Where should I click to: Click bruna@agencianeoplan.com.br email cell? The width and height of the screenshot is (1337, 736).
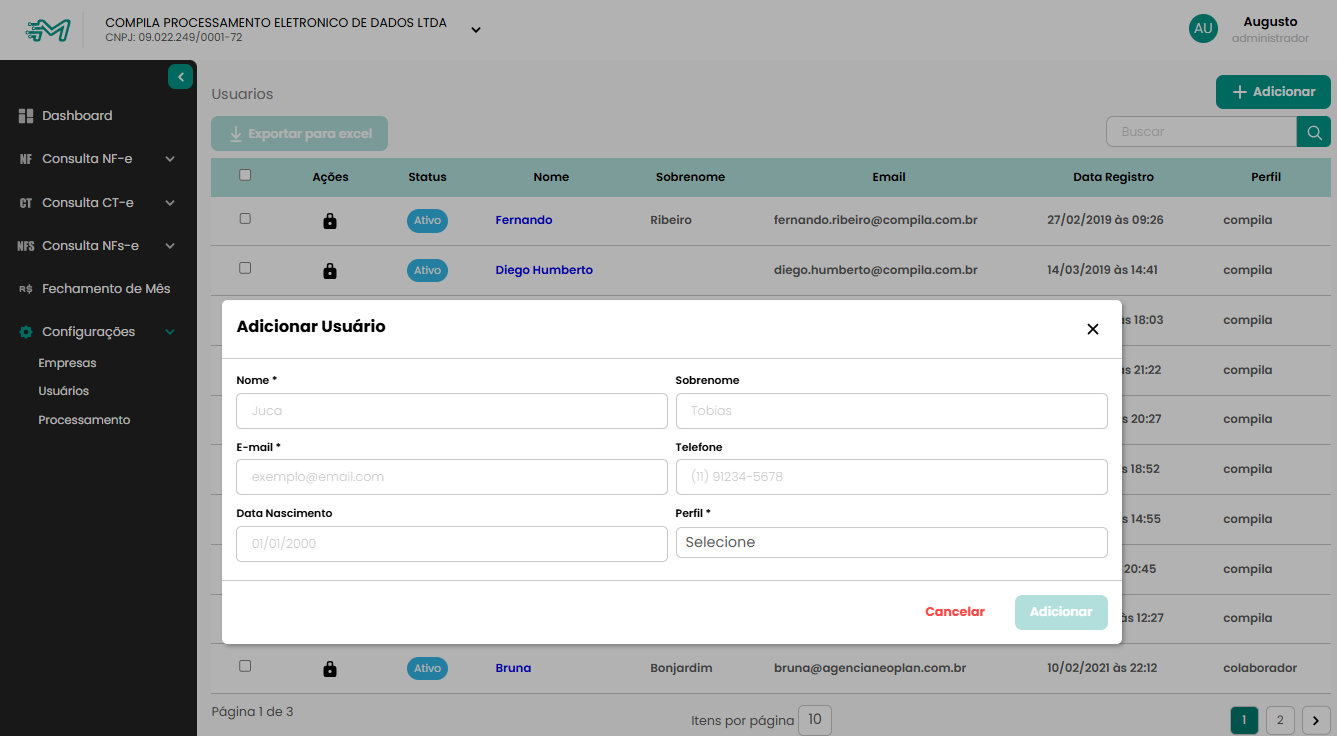point(870,668)
